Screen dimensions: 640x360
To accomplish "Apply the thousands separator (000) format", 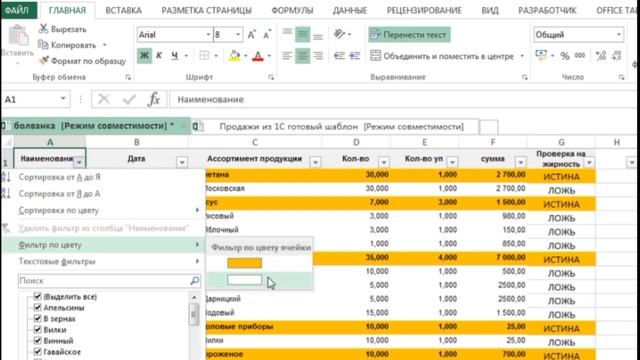I will point(580,56).
